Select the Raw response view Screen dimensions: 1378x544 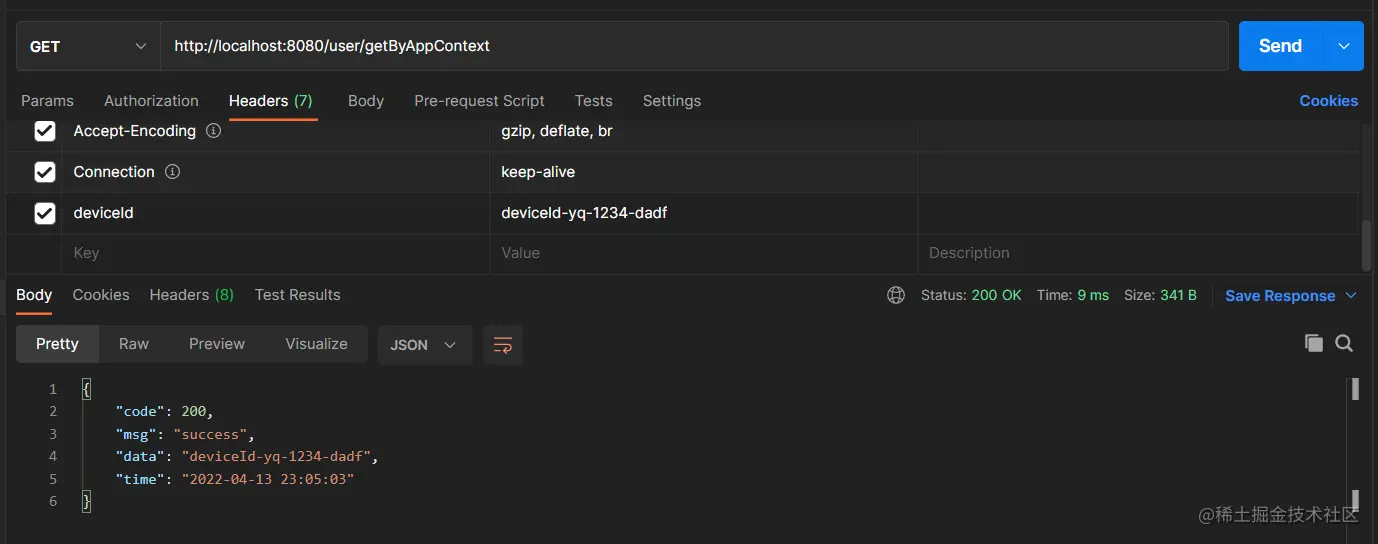tap(134, 344)
